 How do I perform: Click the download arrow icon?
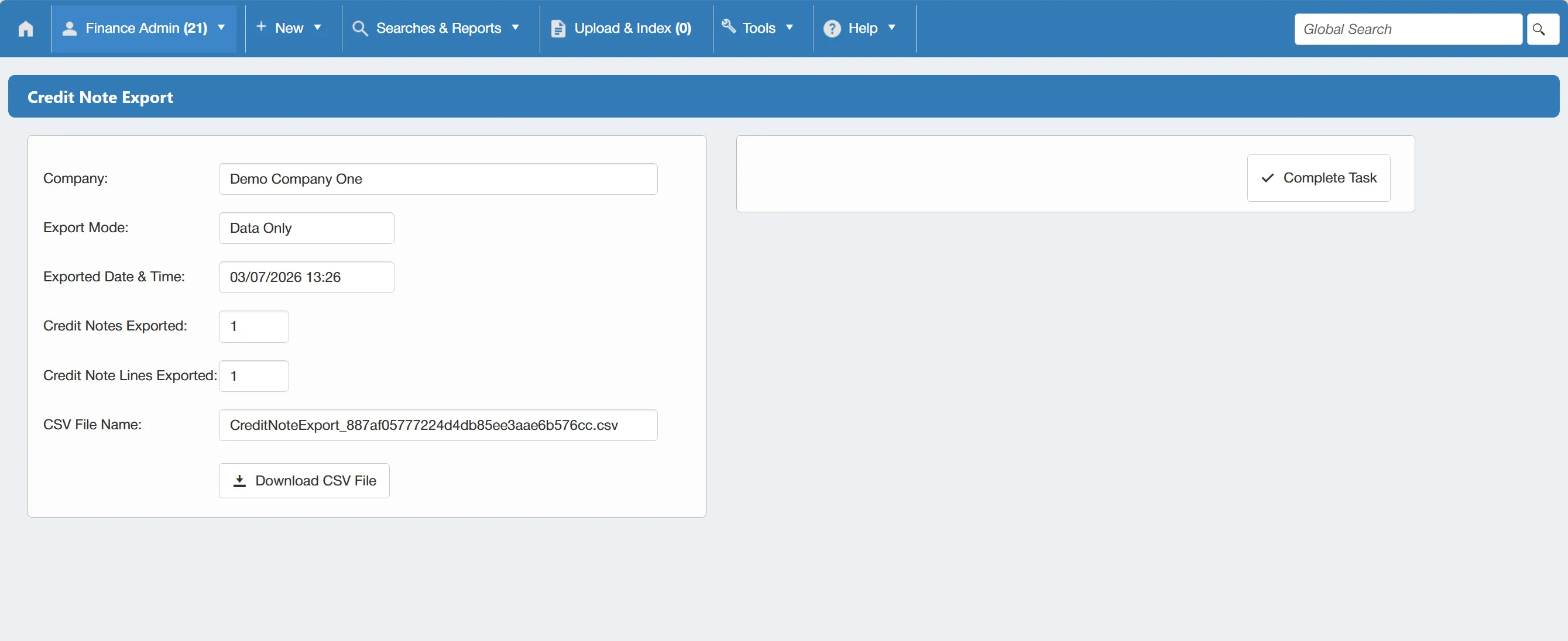point(239,481)
